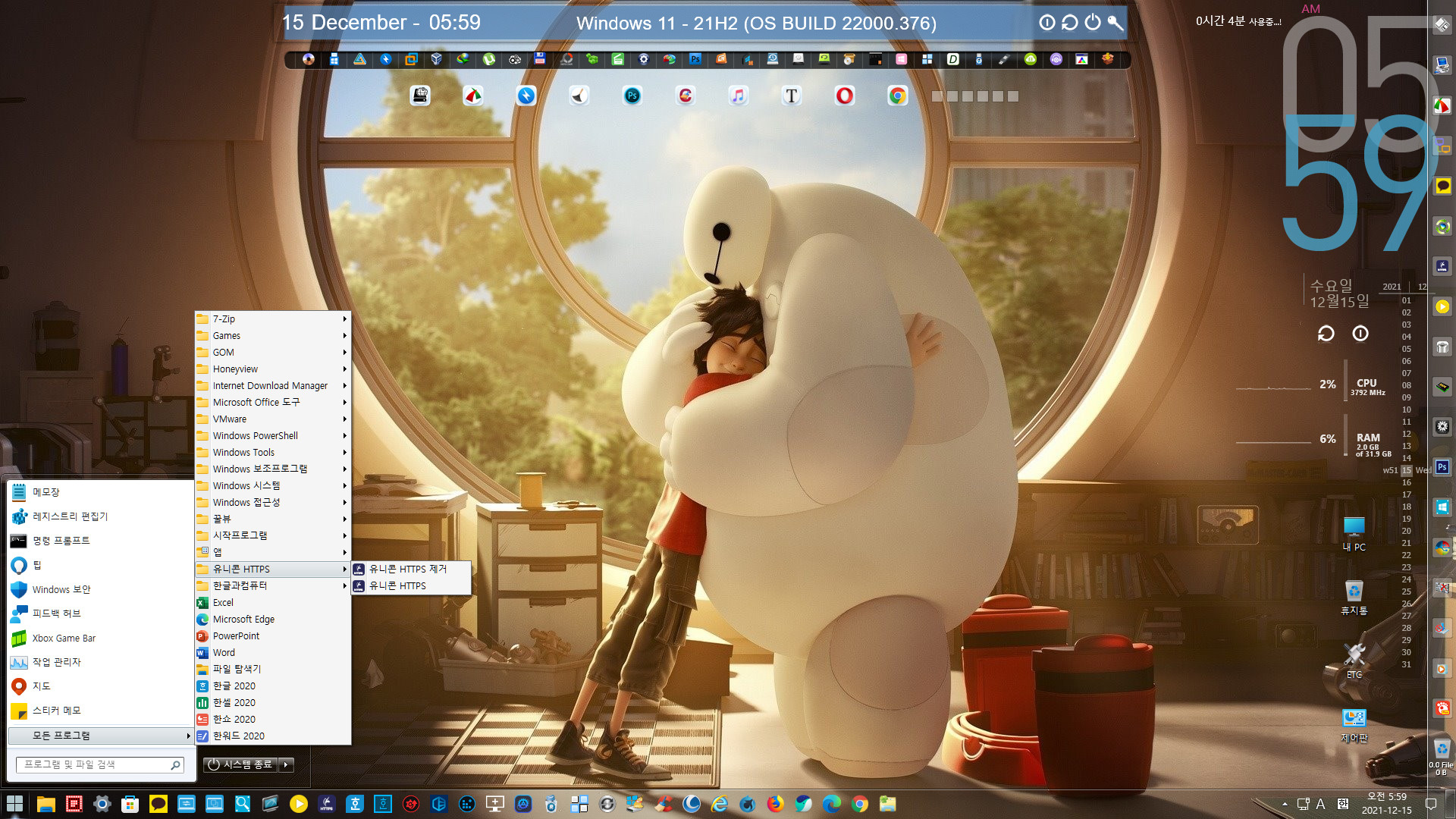The height and width of the screenshot is (819, 1456).
Task: Open the Typora T dock icon
Action: pos(792,96)
